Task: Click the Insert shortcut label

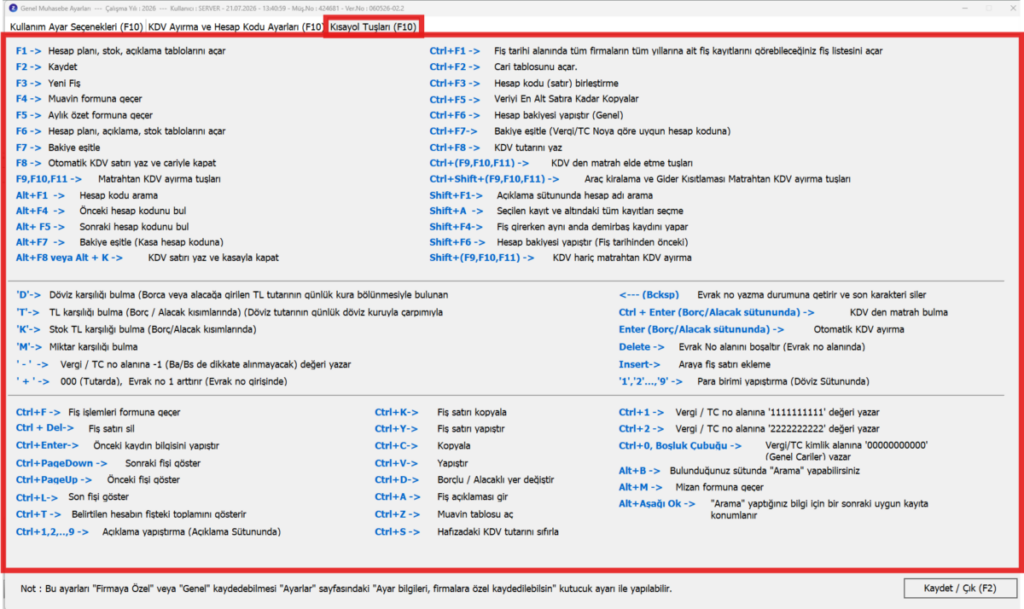Action: tap(639, 365)
